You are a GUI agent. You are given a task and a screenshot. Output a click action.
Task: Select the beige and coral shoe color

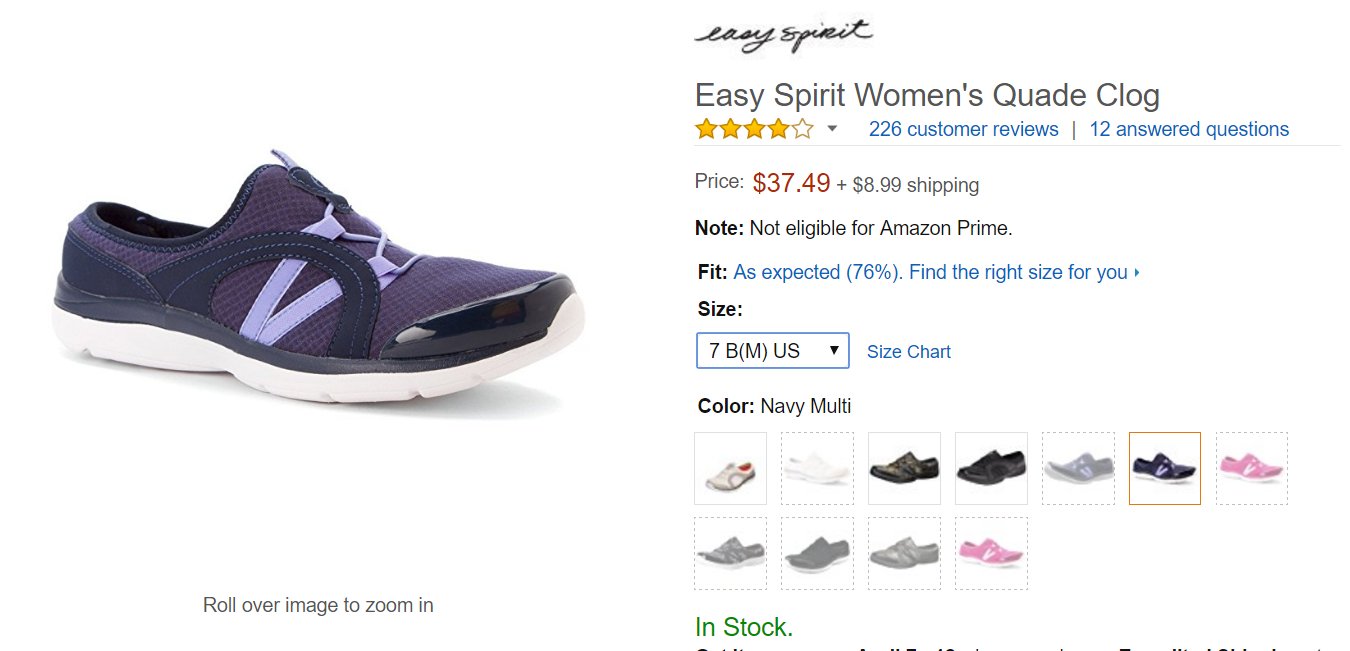pyautogui.click(x=730, y=468)
